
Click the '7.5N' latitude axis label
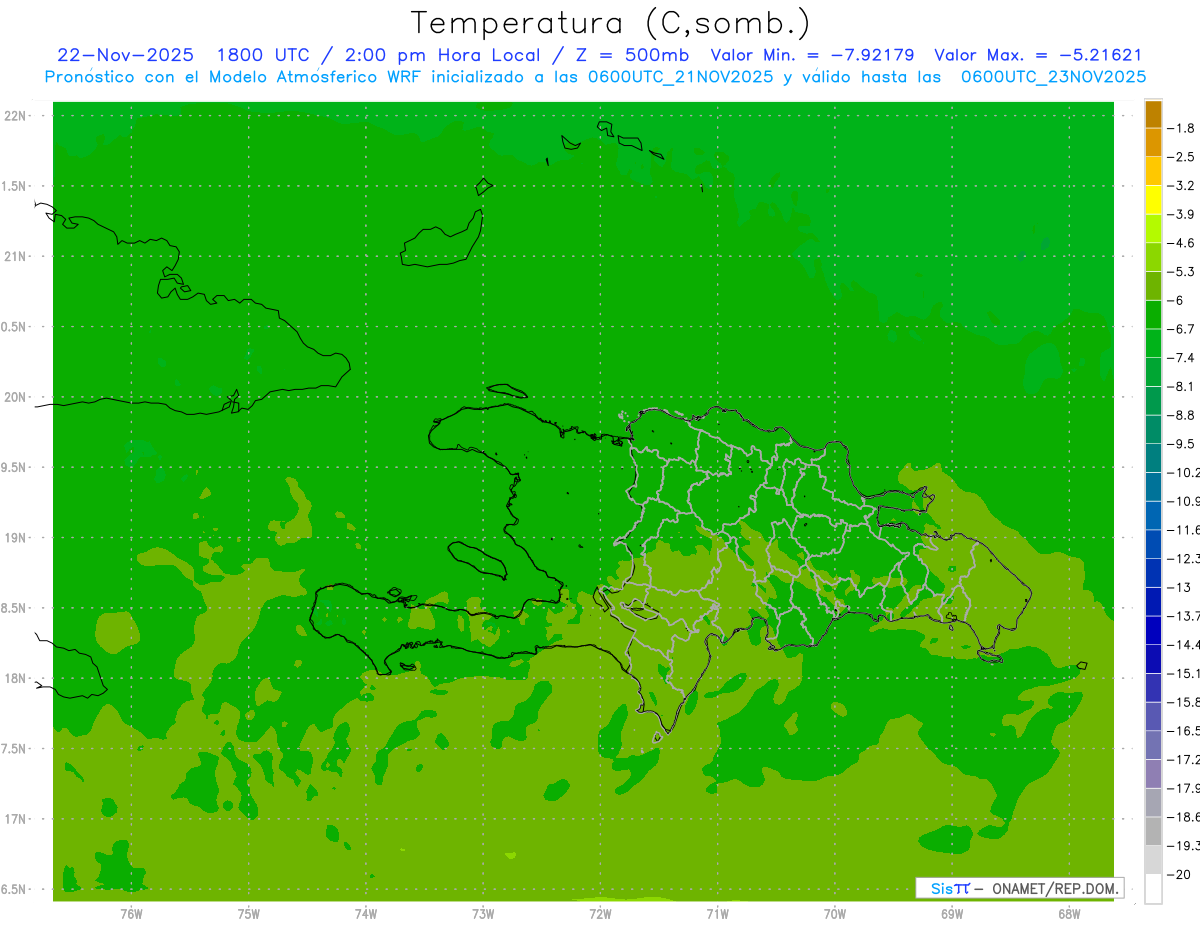pos(13,749)
